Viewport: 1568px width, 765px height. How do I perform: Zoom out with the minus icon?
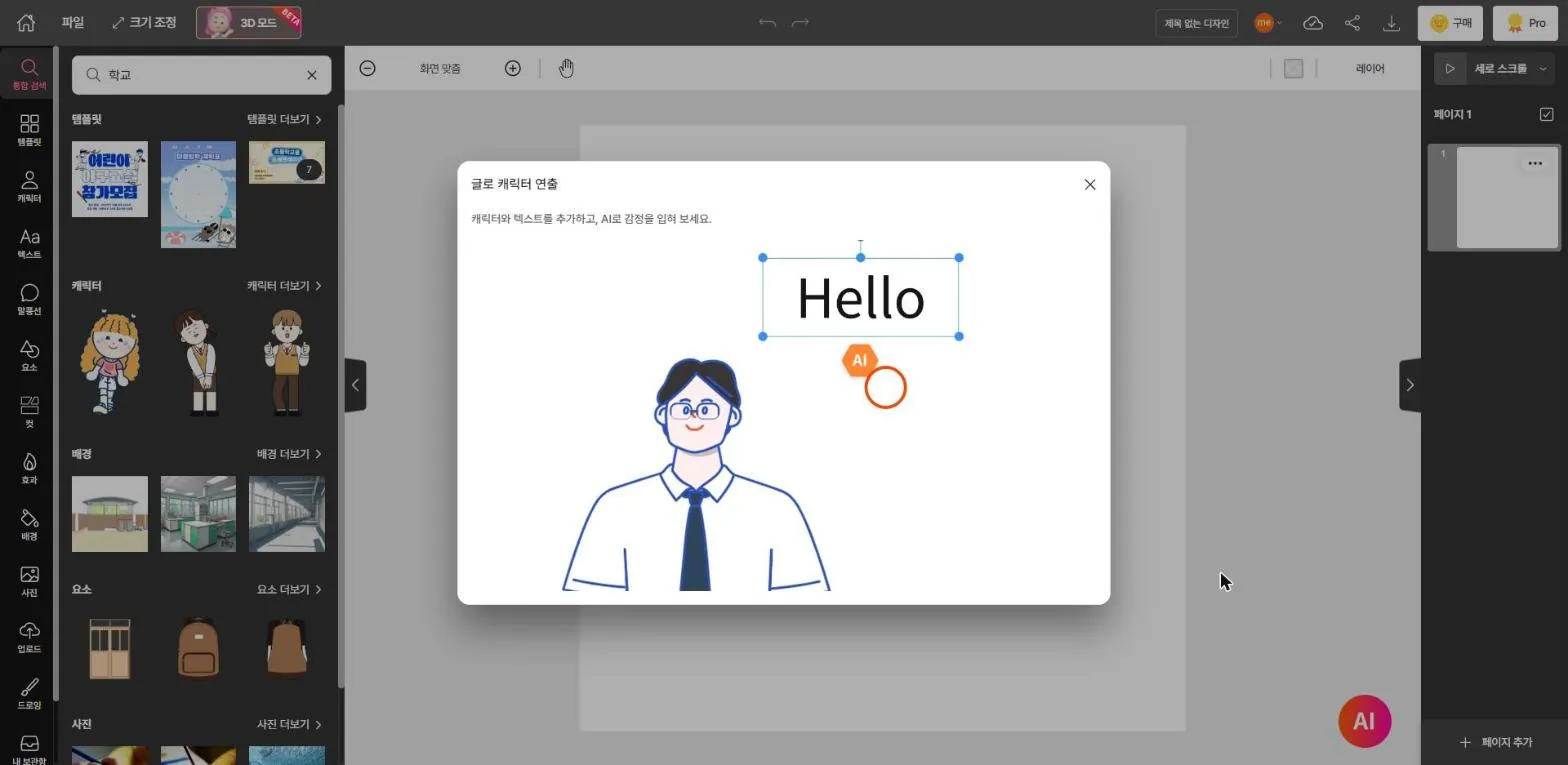point(367,68)
